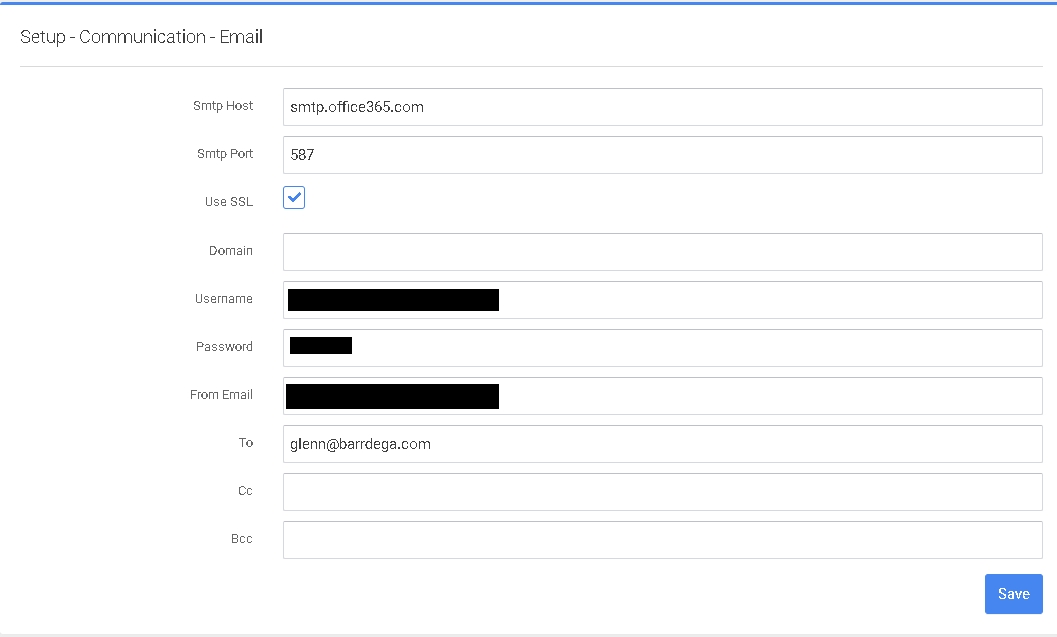Click the "Smtp Port" label text
1057x637 pixels.
(x=225, y=154)
